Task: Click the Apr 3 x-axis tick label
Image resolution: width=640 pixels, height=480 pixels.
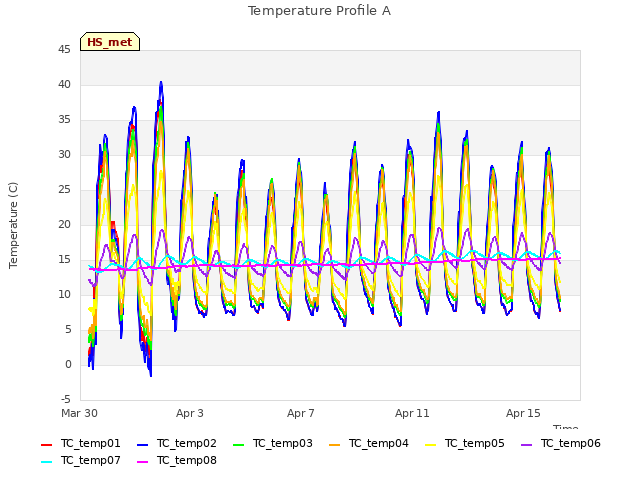Action: 190,413
